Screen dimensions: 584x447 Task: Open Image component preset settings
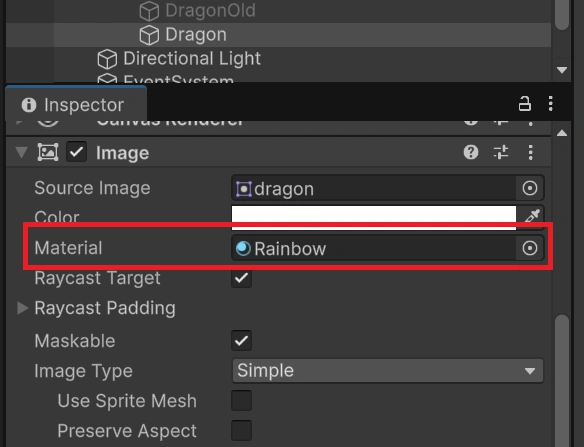click(x=501, y=152)
